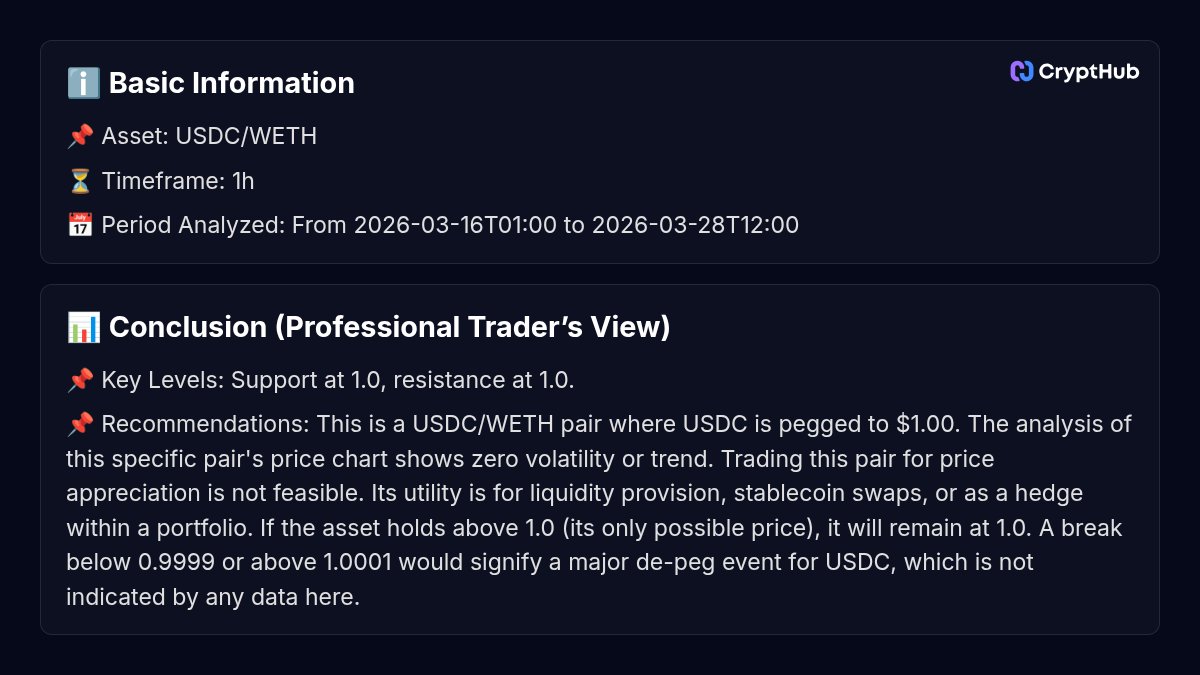Open the CryptHub brand name link
The height and width of the screenshot is (675, 1200).
click(x=1088, y=71)
